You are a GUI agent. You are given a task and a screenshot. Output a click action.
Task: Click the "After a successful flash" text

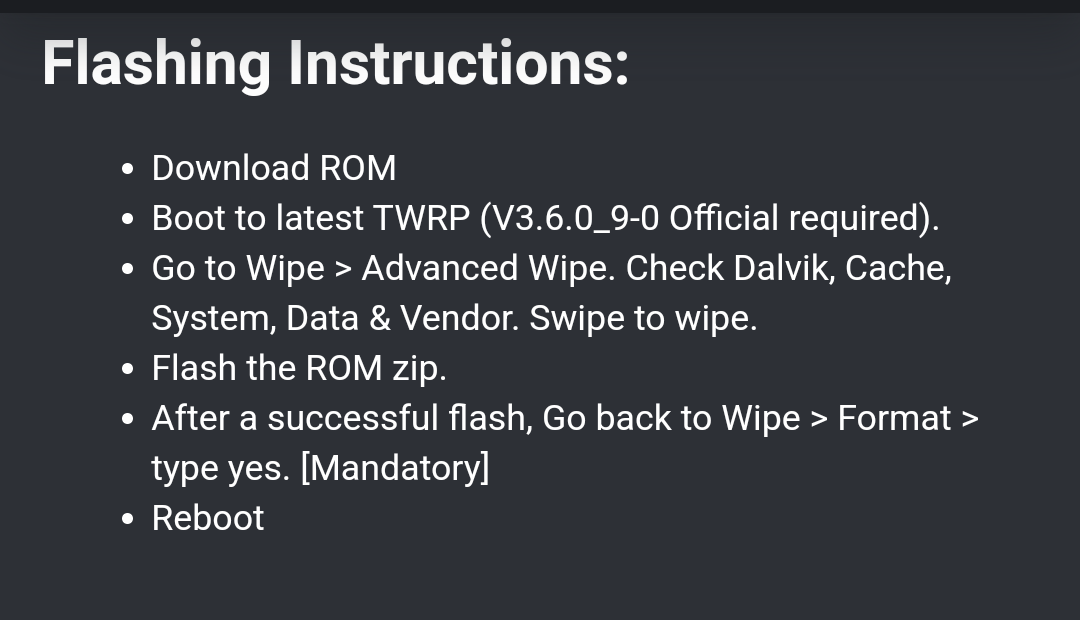tap(342, 418)
